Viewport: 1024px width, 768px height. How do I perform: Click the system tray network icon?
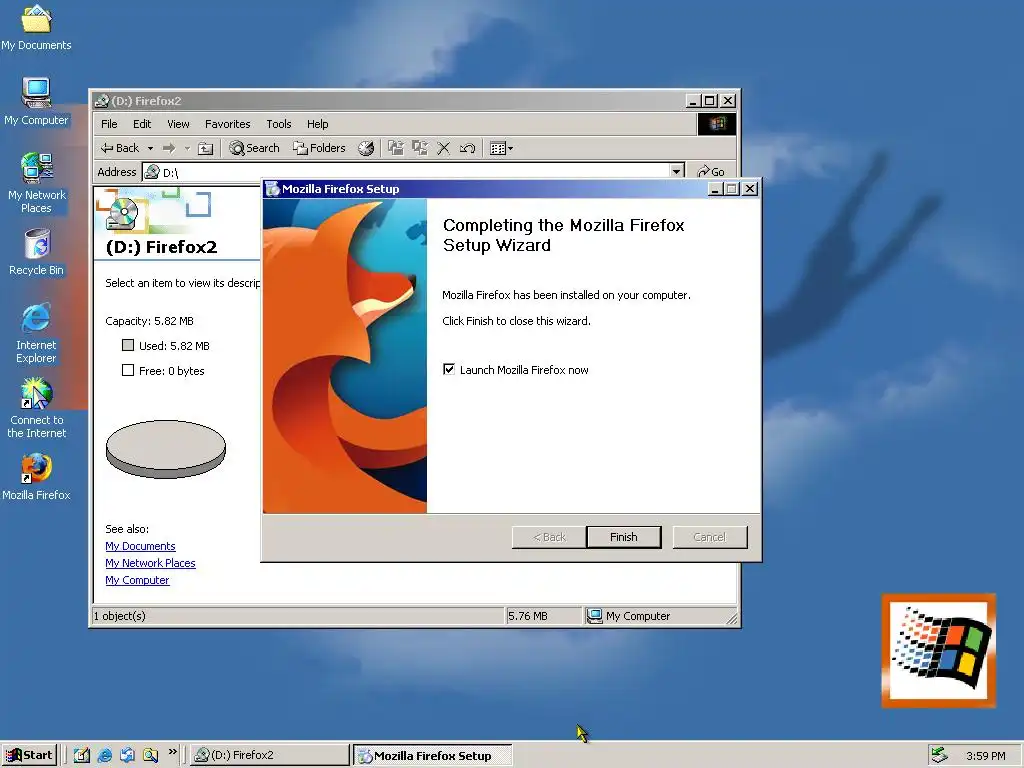click(x=939, y=755)
